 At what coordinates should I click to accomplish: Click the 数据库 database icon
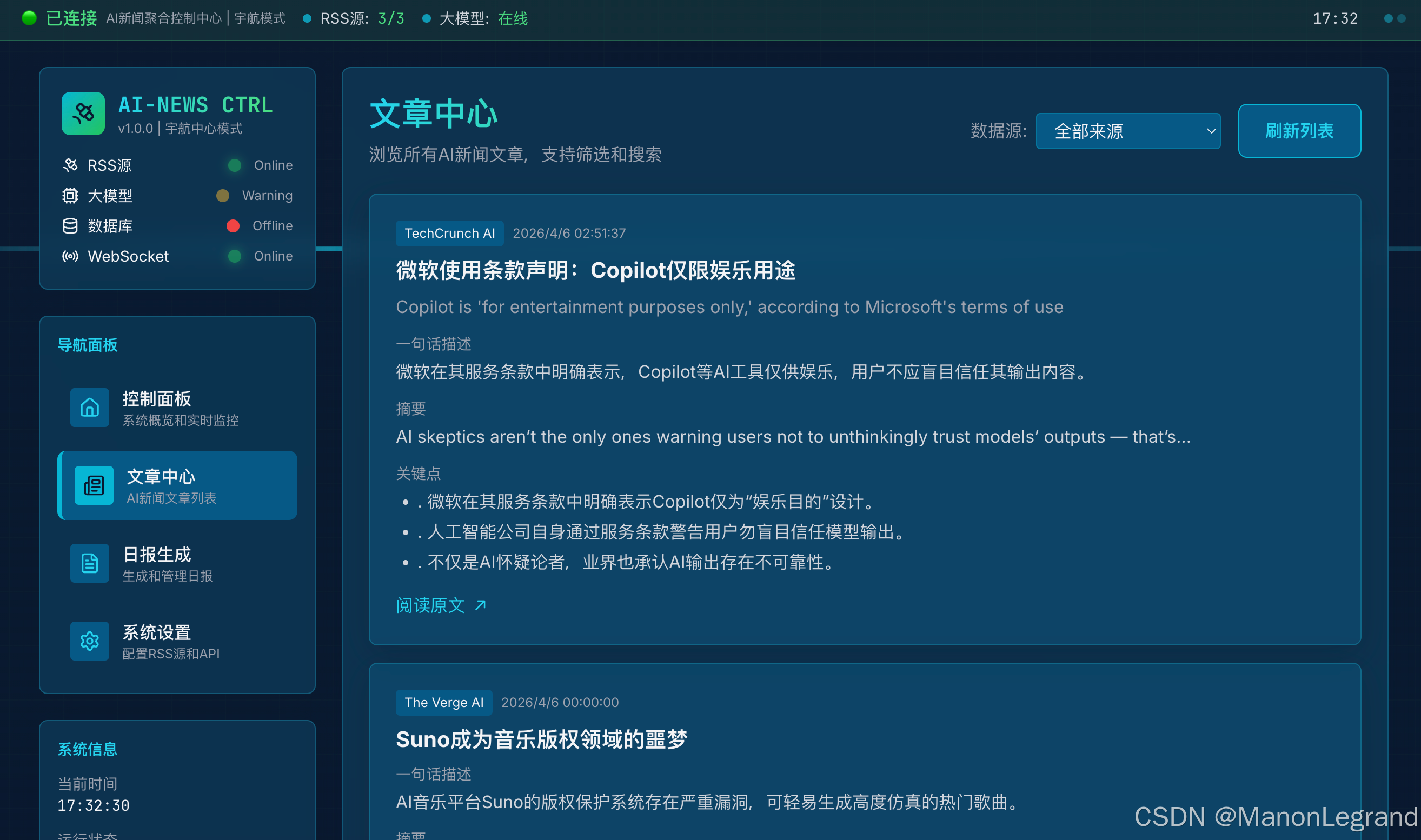(70, 226)
